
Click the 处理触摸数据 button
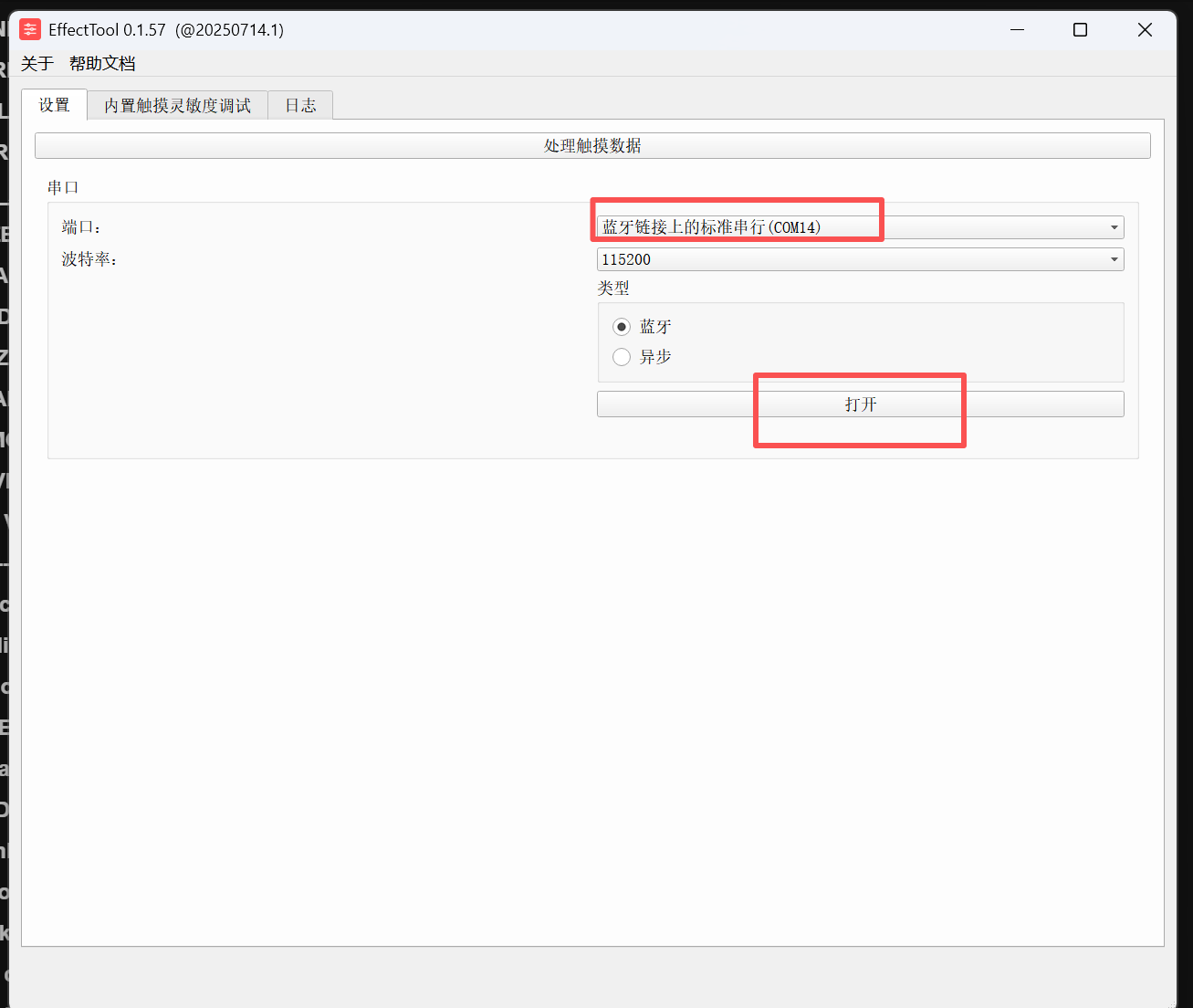tap(592, 146)
